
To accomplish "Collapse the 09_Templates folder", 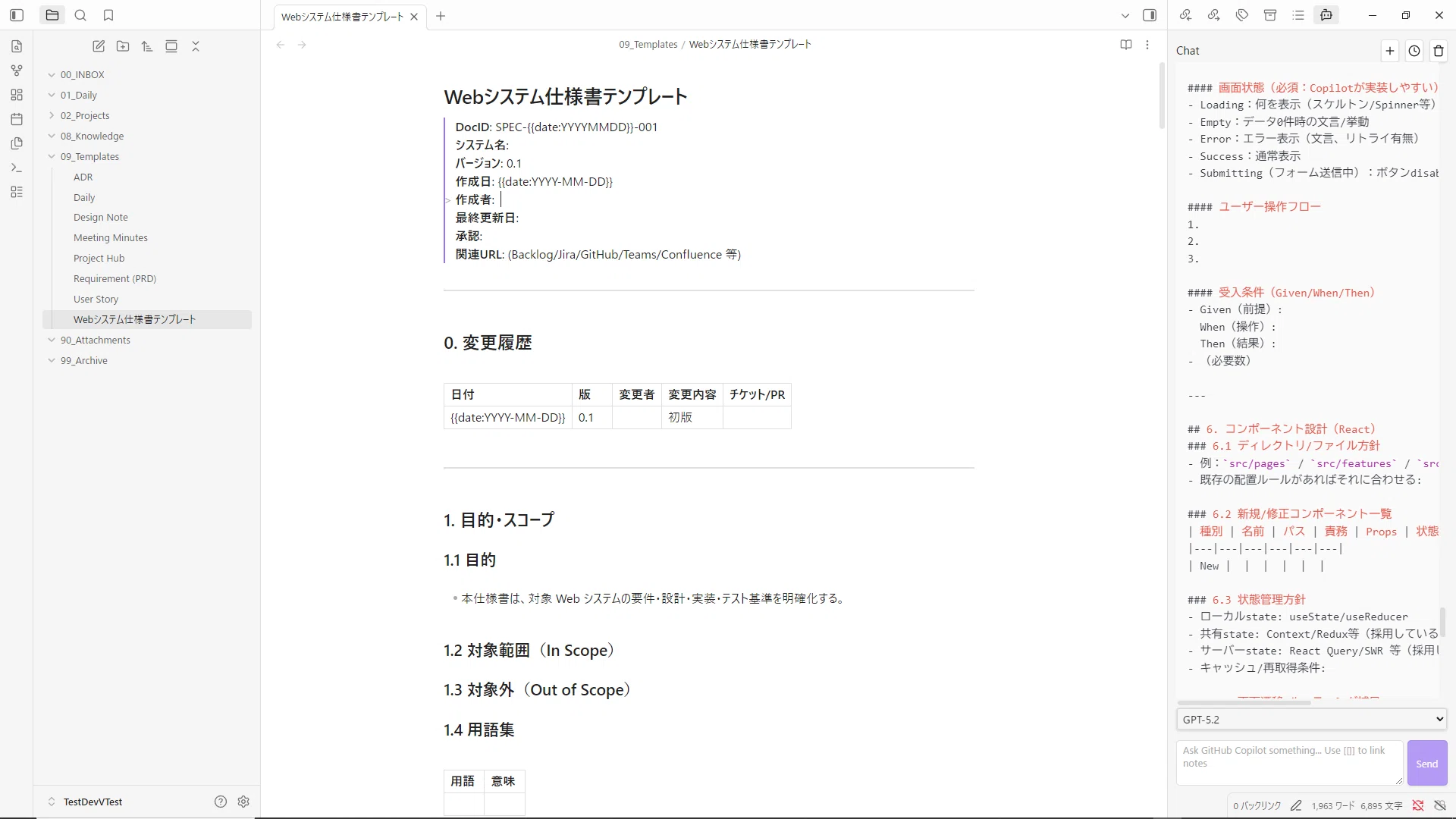I will [x=52, y=156].
